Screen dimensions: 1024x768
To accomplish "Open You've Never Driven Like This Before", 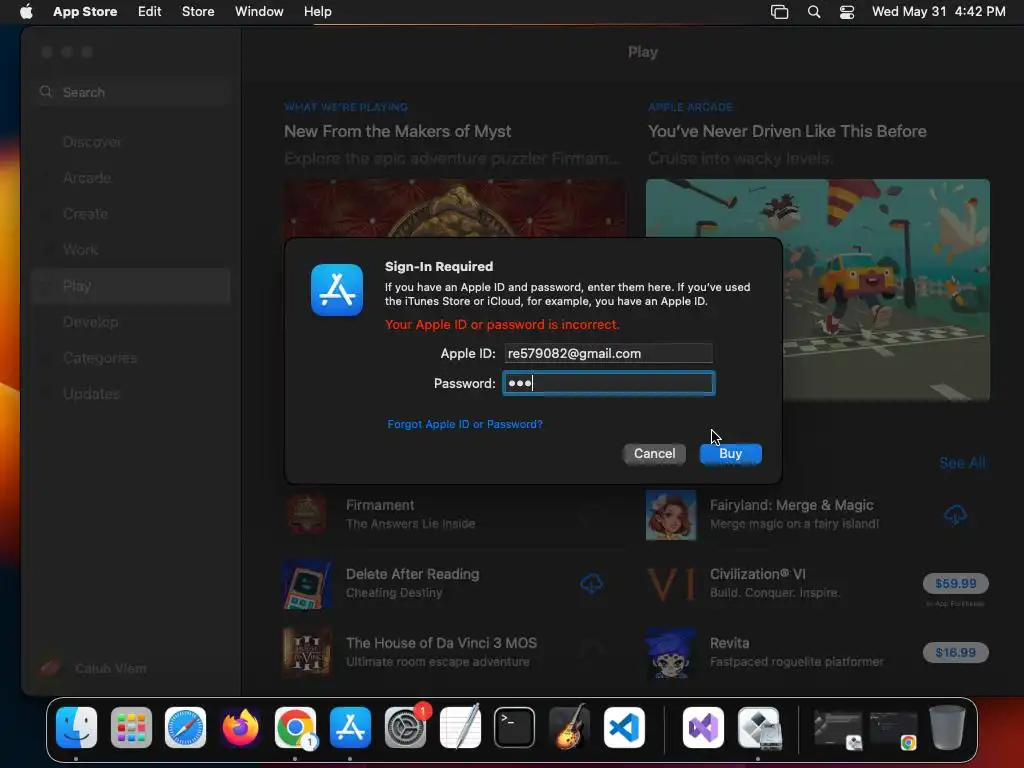I will [x=787, y=131].
